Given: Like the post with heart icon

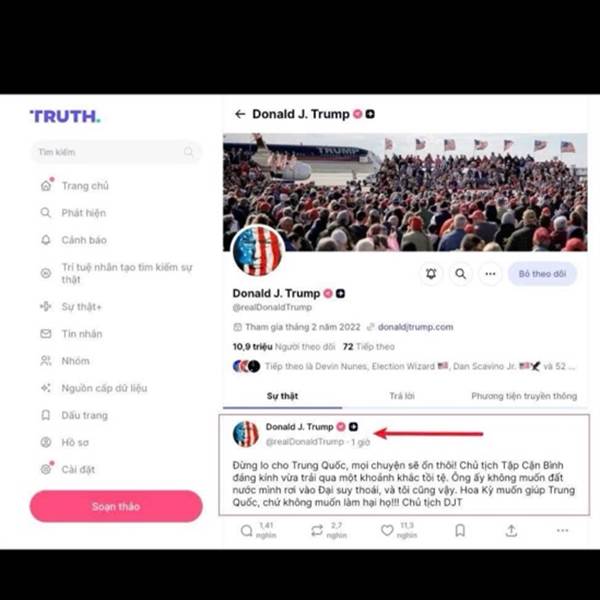Looking at the screenshot, I should click(387, 530).
